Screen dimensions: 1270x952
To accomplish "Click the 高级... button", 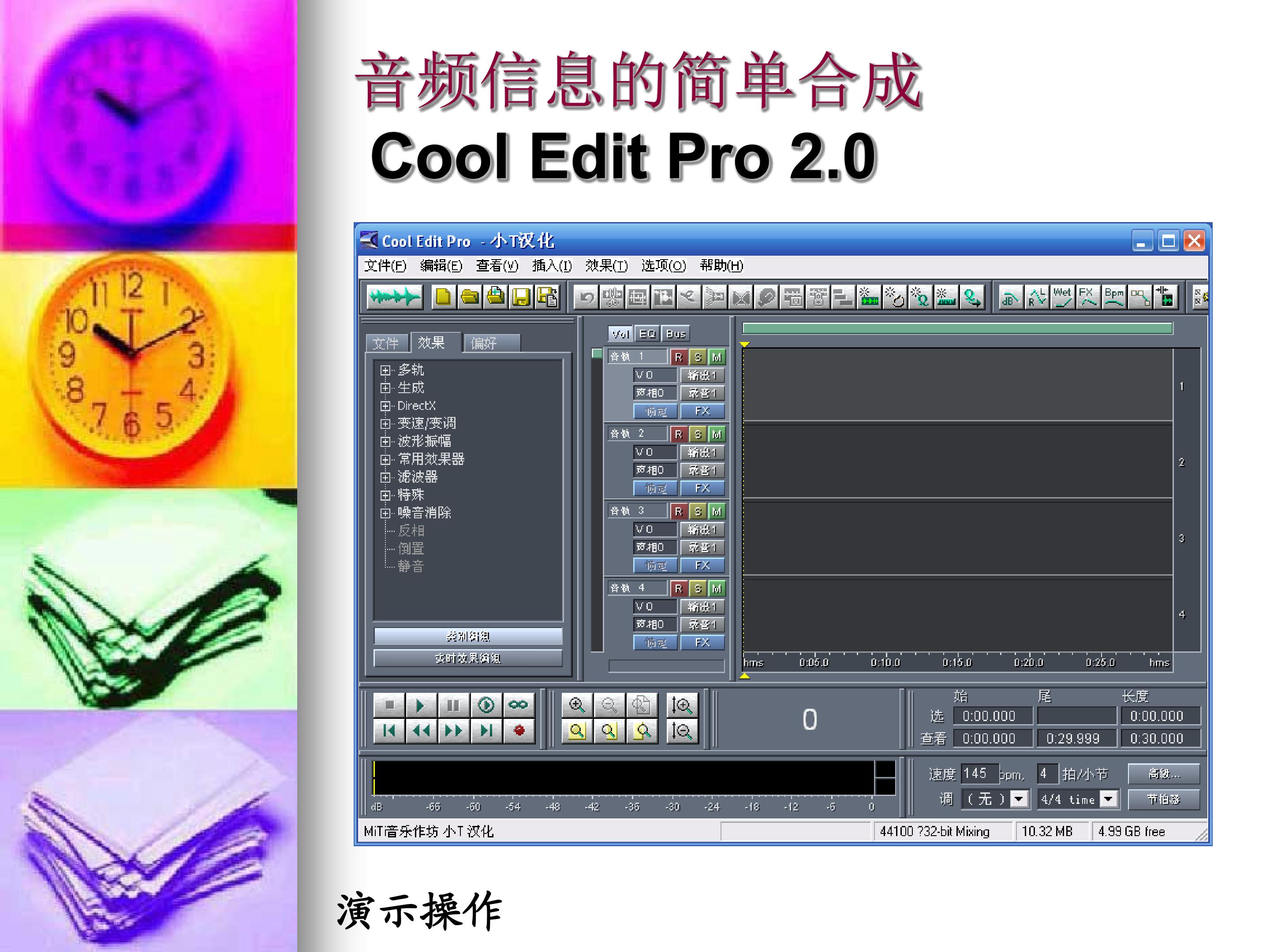I will [x=1163, y=773].
